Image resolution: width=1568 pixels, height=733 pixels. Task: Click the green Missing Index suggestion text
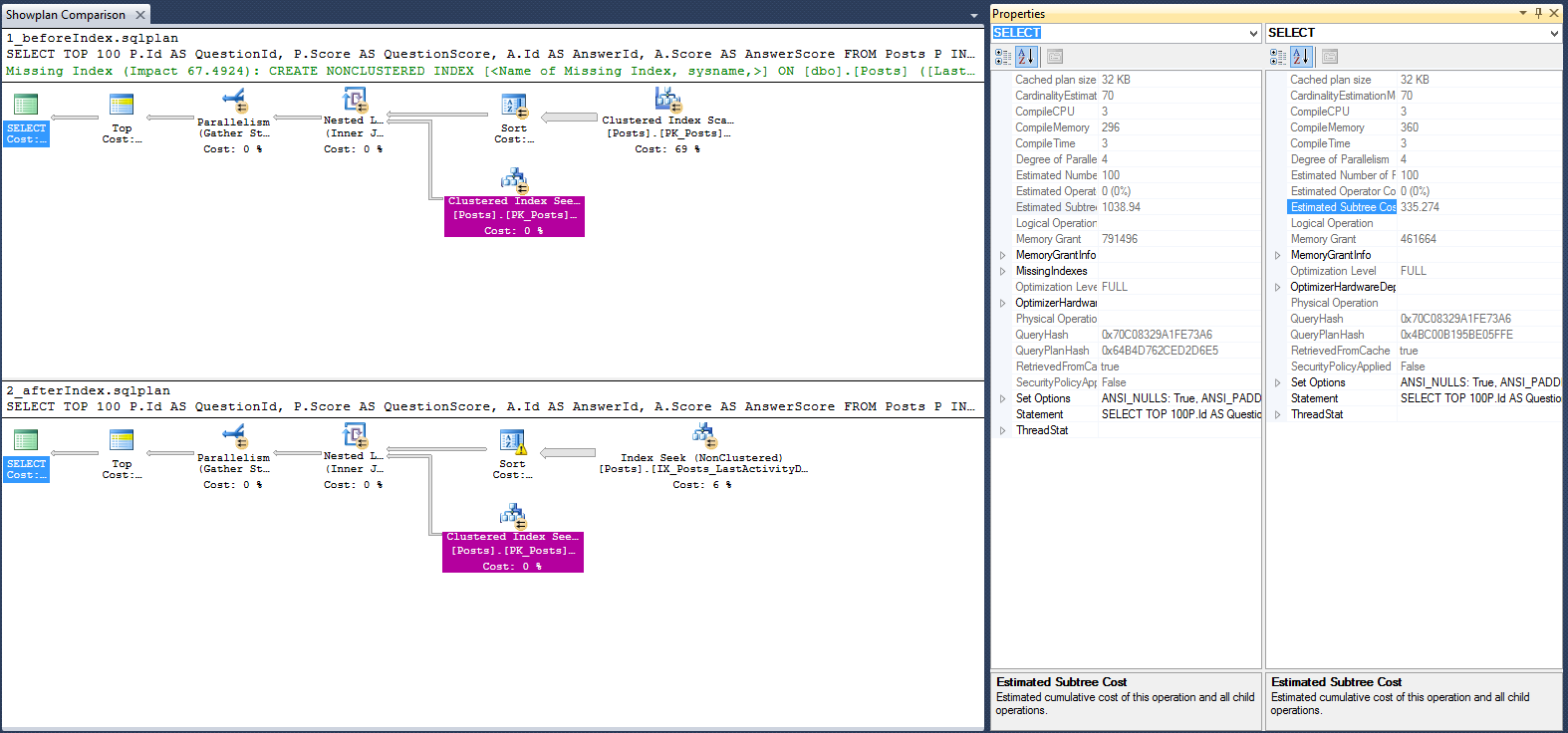490,71
